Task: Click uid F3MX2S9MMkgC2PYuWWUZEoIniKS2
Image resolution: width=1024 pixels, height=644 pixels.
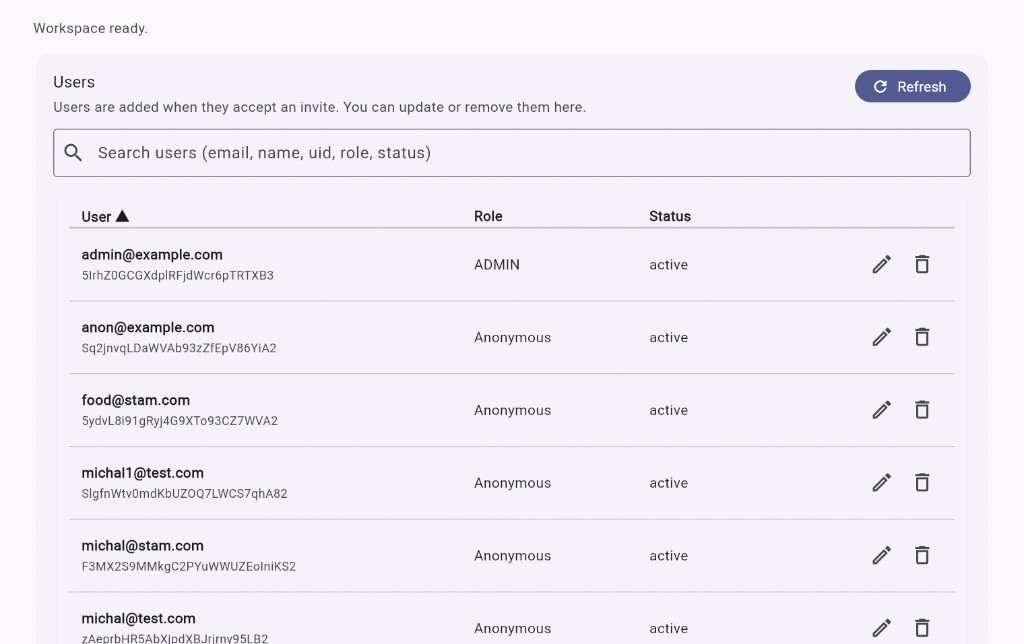Action: (x=189, y=566)
